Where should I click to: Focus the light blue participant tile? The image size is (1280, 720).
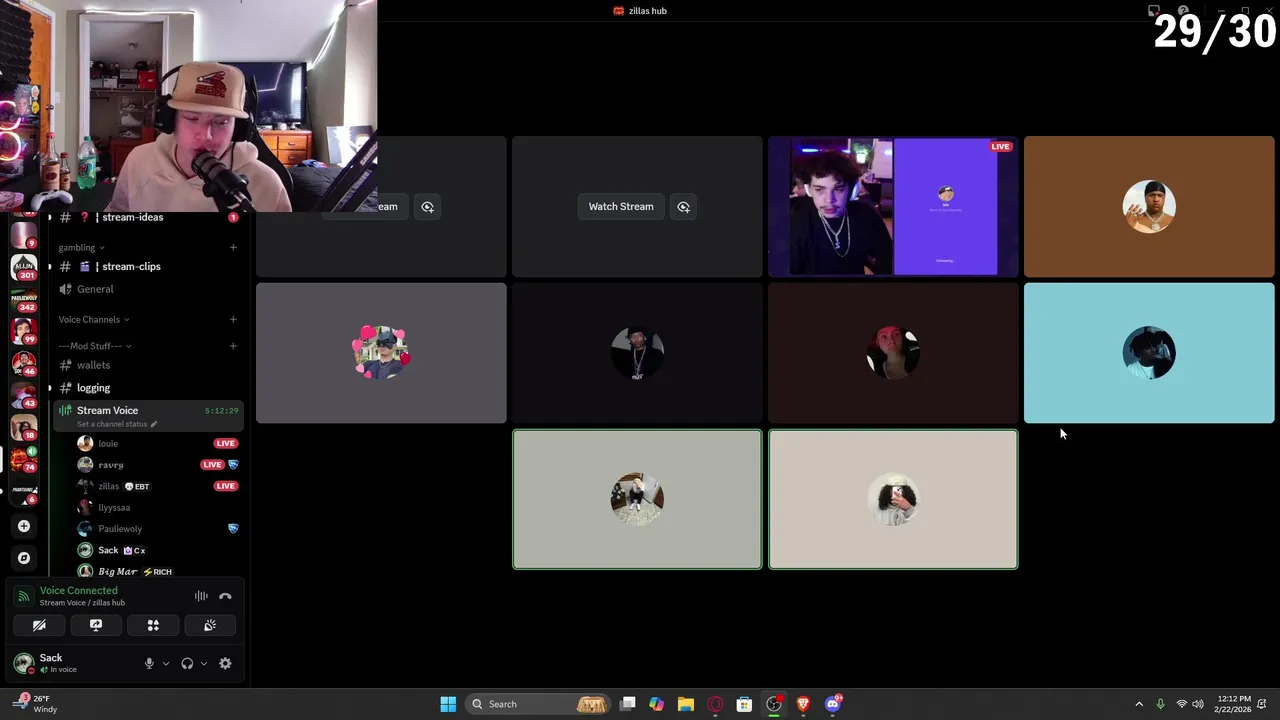pyautogui.click(x=1149, y=353)
